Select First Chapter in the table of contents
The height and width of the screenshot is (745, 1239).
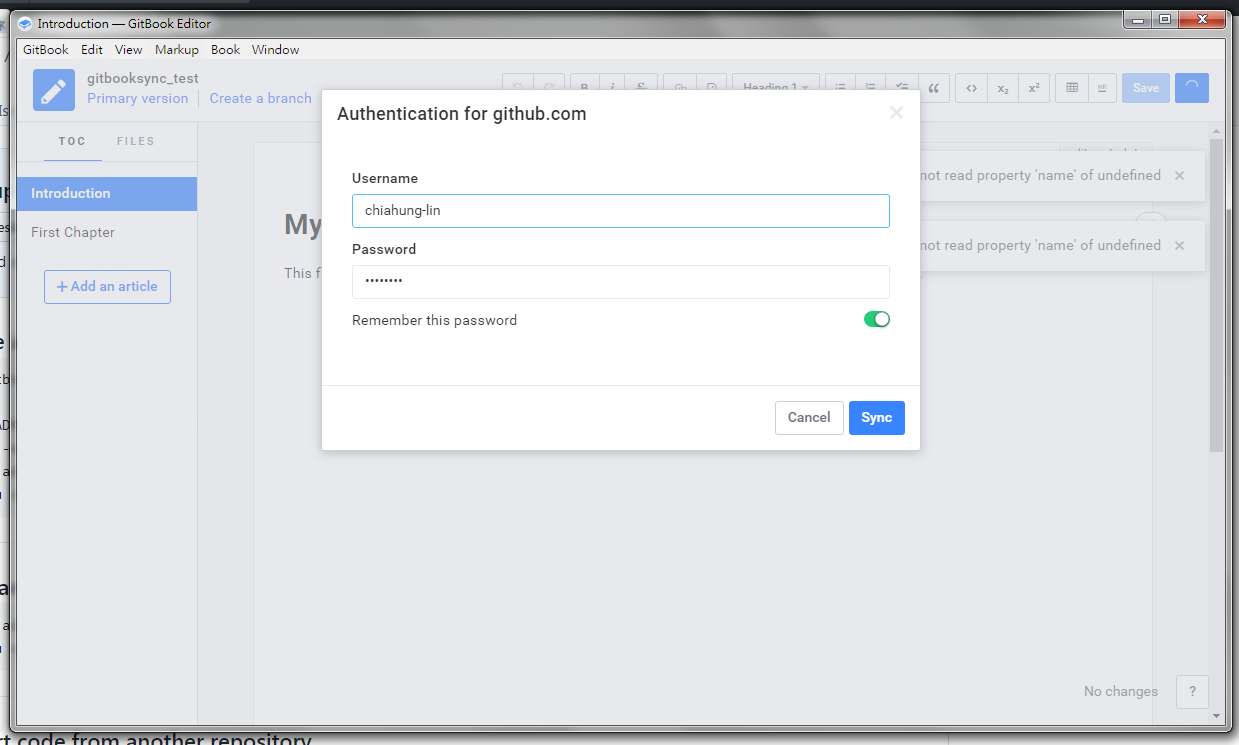coord(73,233)
